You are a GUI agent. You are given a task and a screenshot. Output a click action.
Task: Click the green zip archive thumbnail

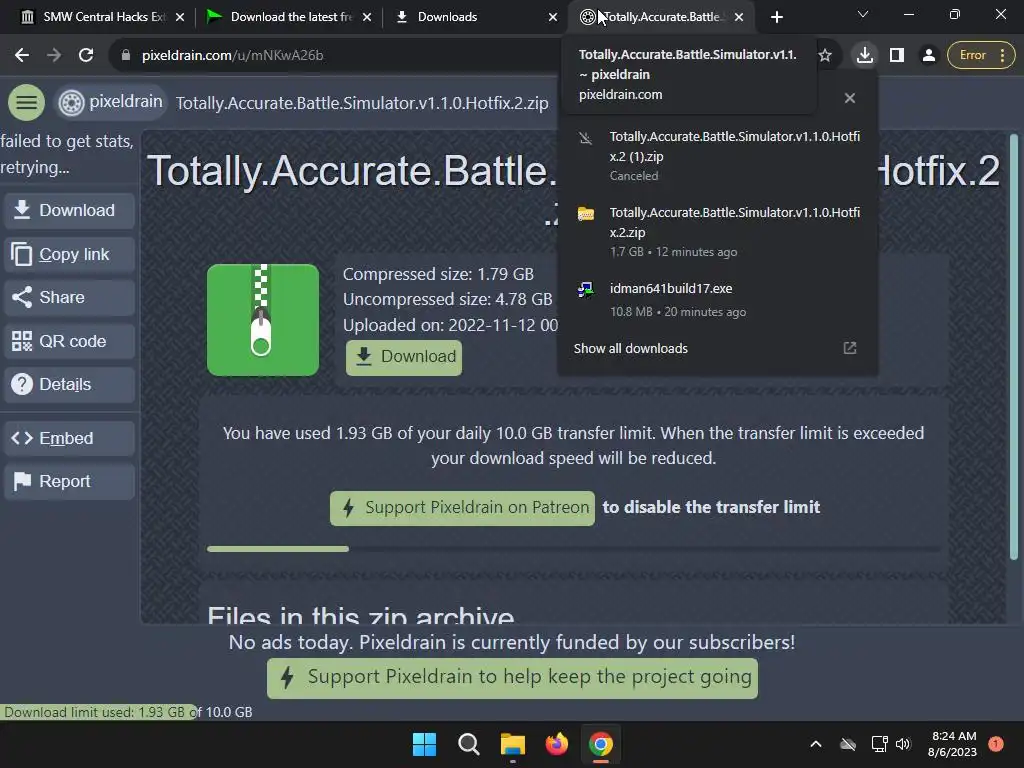pos(263,320)
